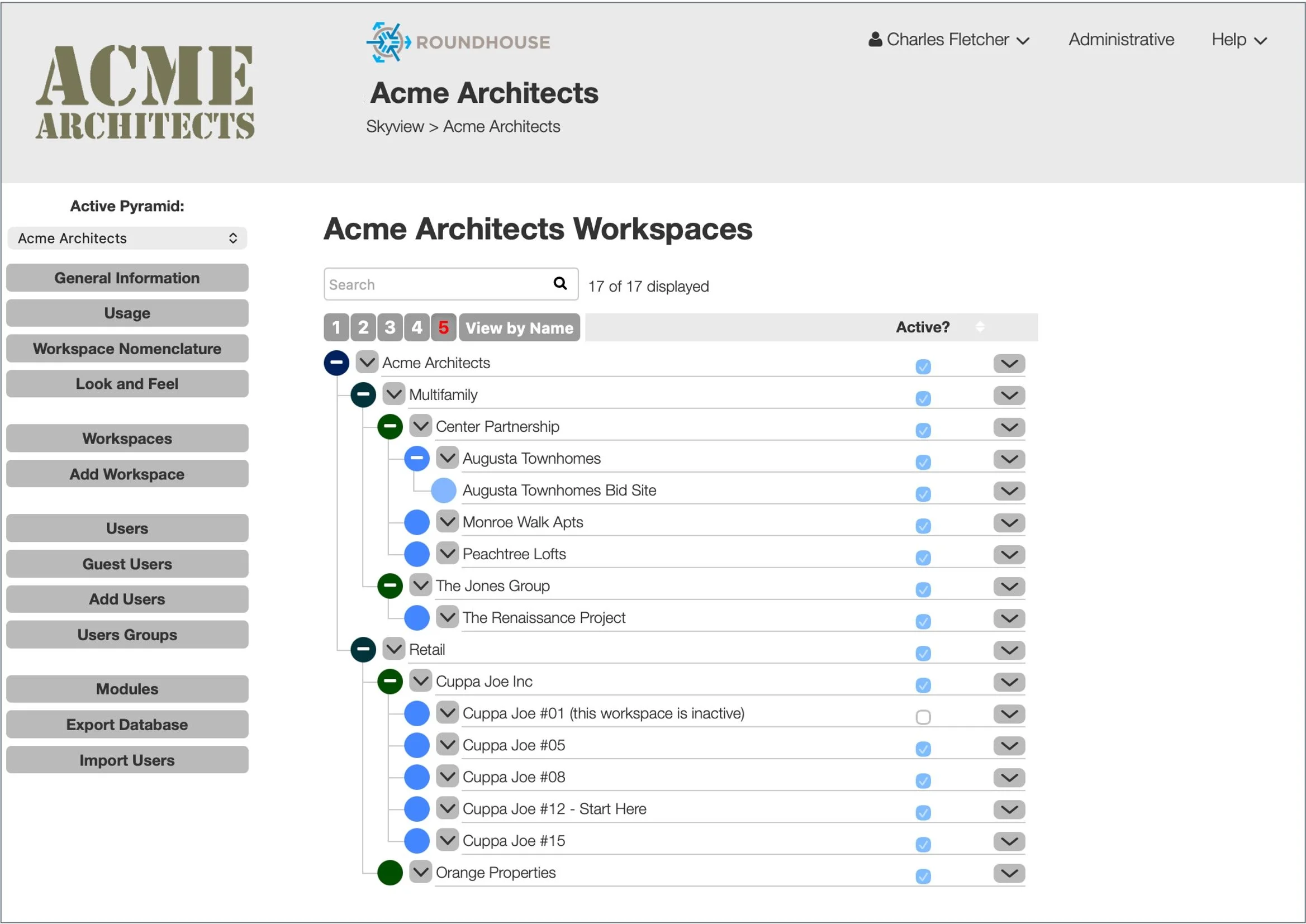Enable the Cuppa Joe #01 Active checkbox
The height and width of the screenshot is (924, 1306).
[x=923, y=717]
